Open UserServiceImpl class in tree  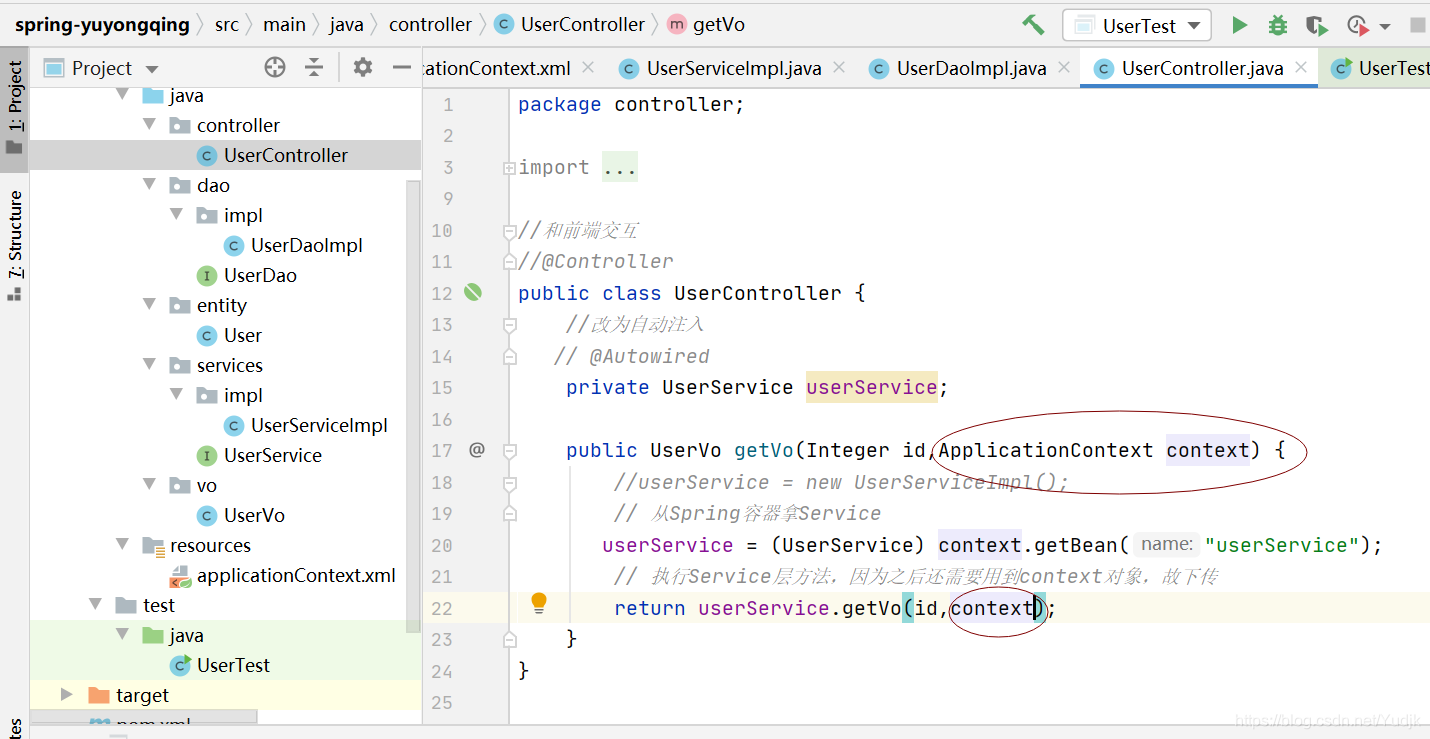[319, 425]
